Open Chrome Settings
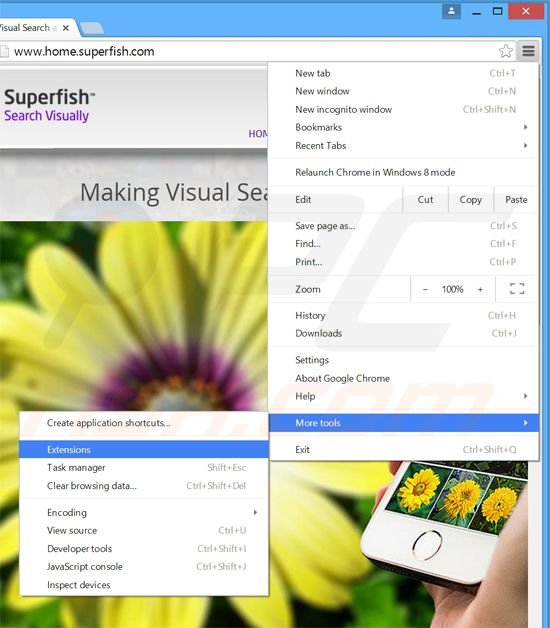This screenshot has height=628, width=550. tap(404, 360)
